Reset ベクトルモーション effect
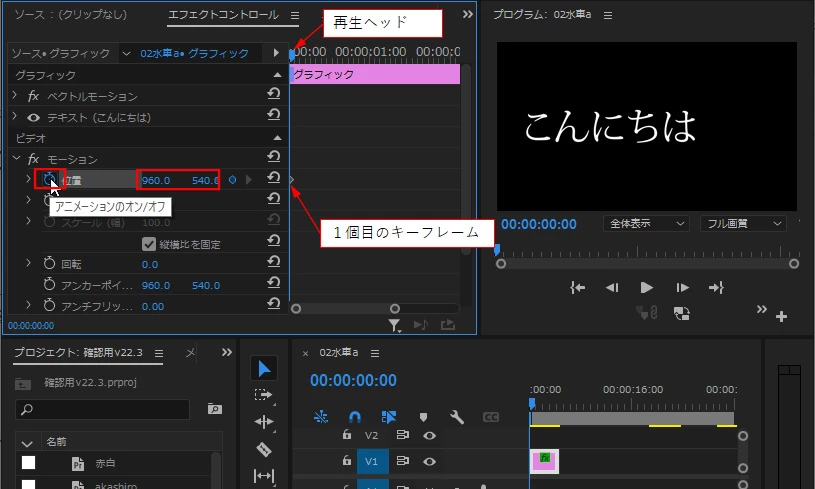This screenshot has height=489, width=815. [274, 94]
